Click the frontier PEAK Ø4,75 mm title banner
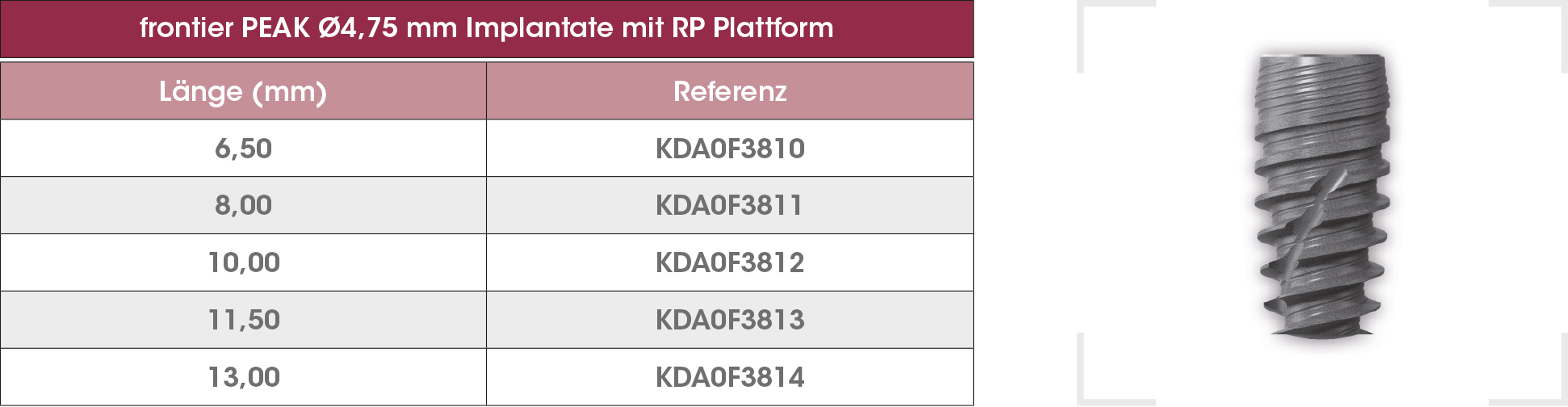This screenshot has height=407, width=1568. (x=486, y=28)
